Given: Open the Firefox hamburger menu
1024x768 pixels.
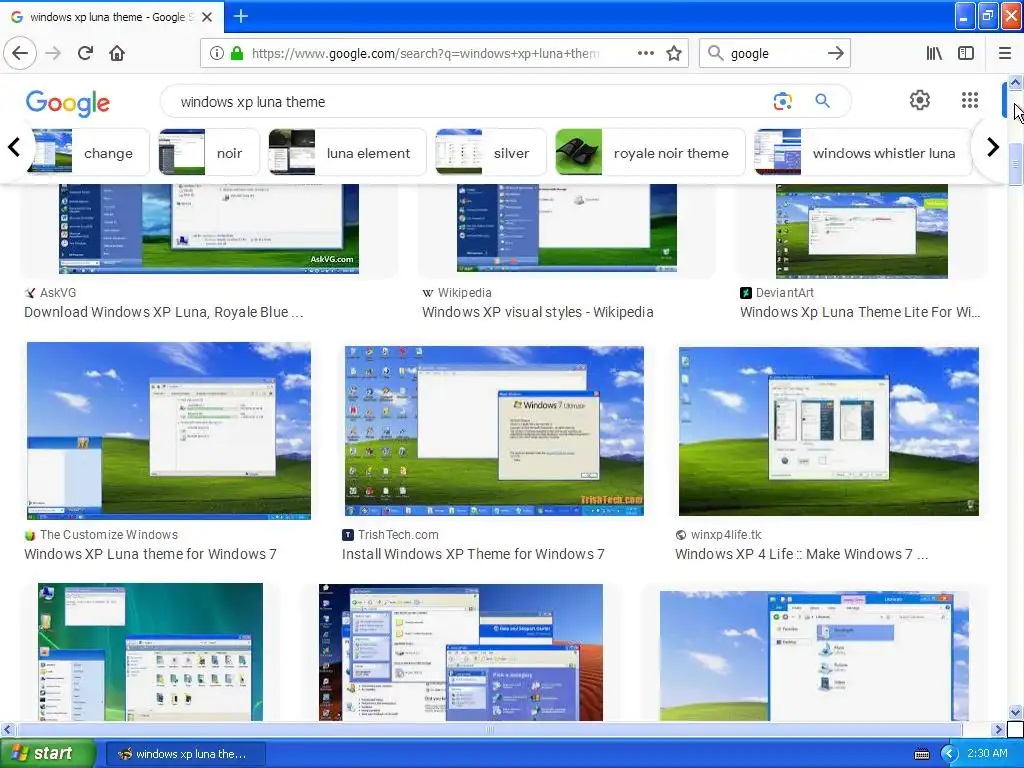Looking at the screenshot, I should (1004, 53).
